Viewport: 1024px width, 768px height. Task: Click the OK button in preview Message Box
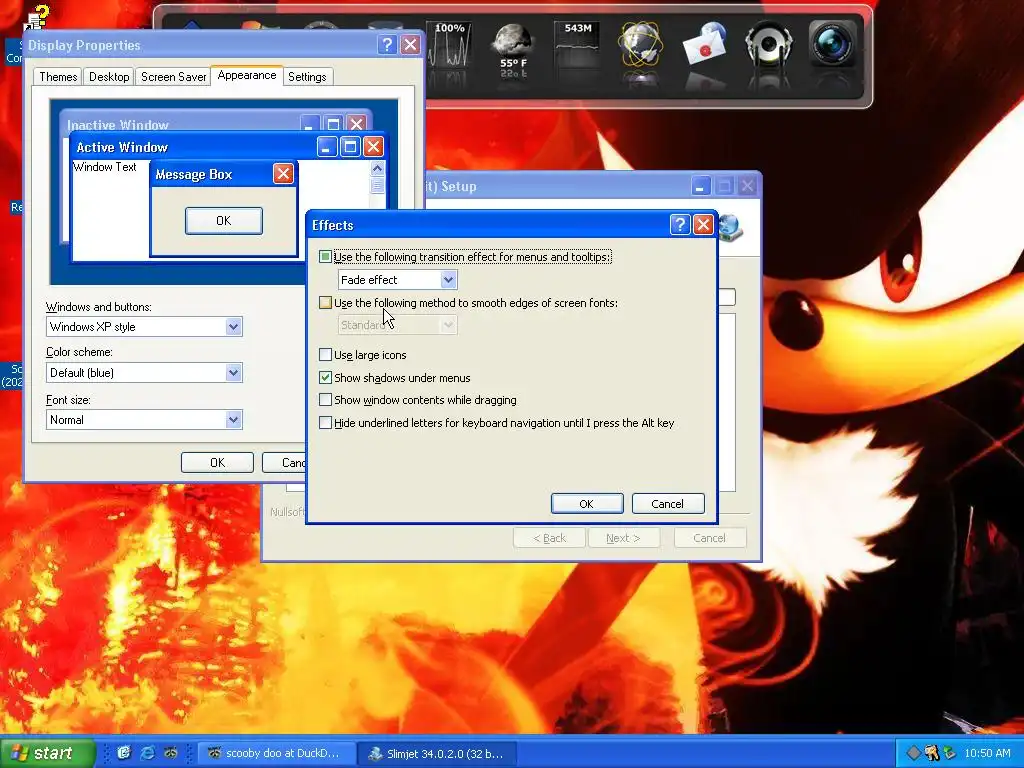click(x=223, y=221)
